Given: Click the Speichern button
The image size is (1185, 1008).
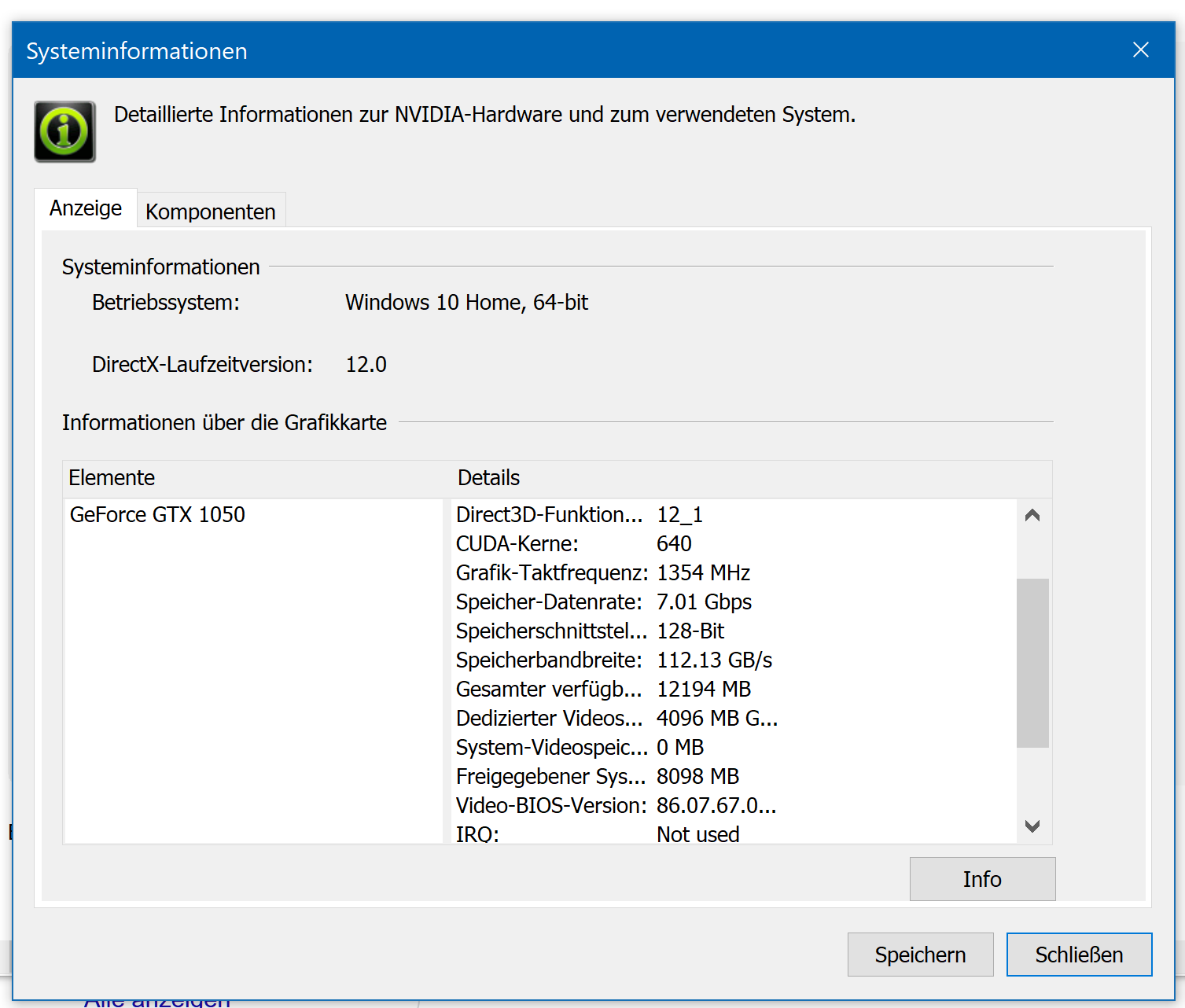Looking at the screenshot, I should (x=920, y=955).
